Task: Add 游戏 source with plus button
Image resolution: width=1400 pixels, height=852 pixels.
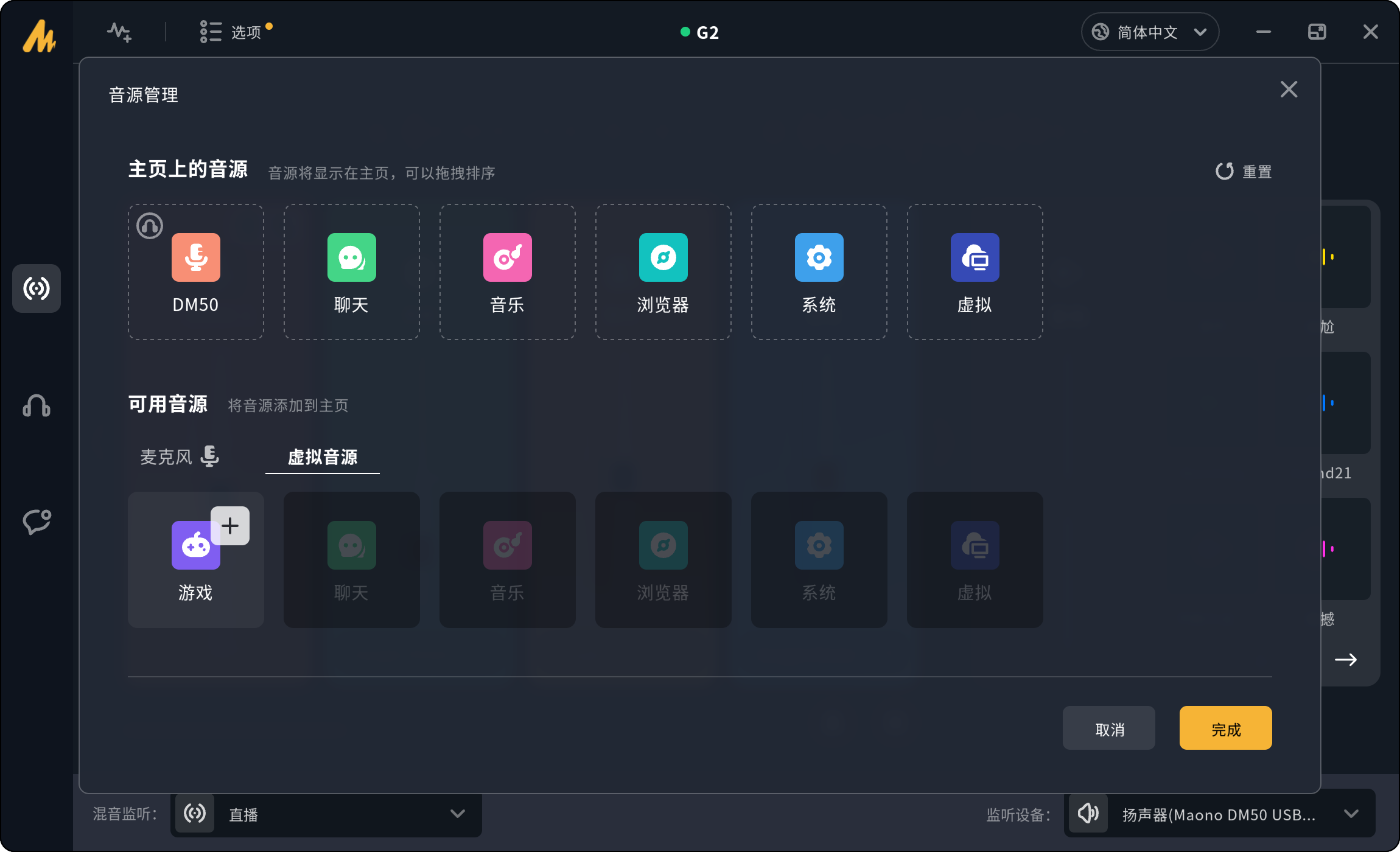Action: click(230, 526)
